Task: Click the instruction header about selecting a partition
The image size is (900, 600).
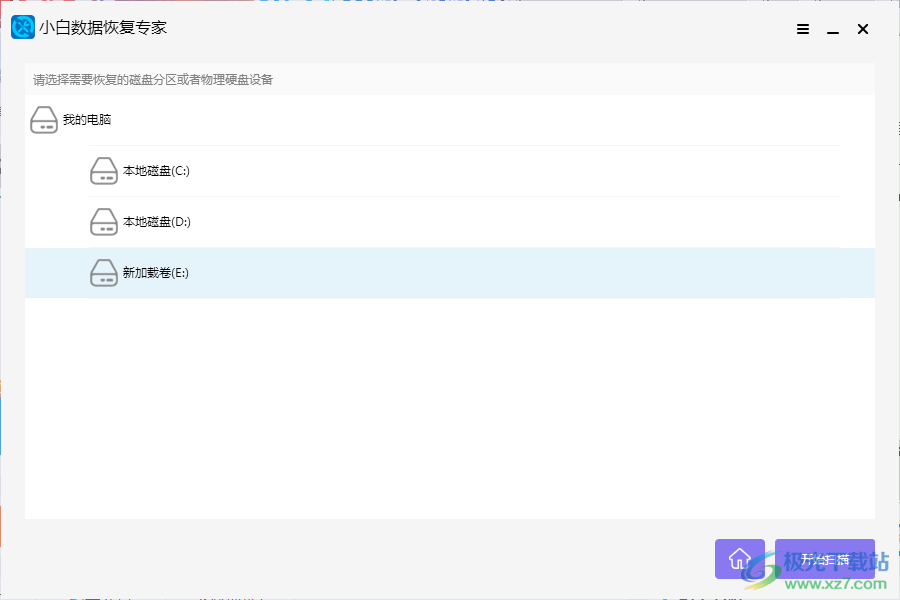Action: click(153, 79)
